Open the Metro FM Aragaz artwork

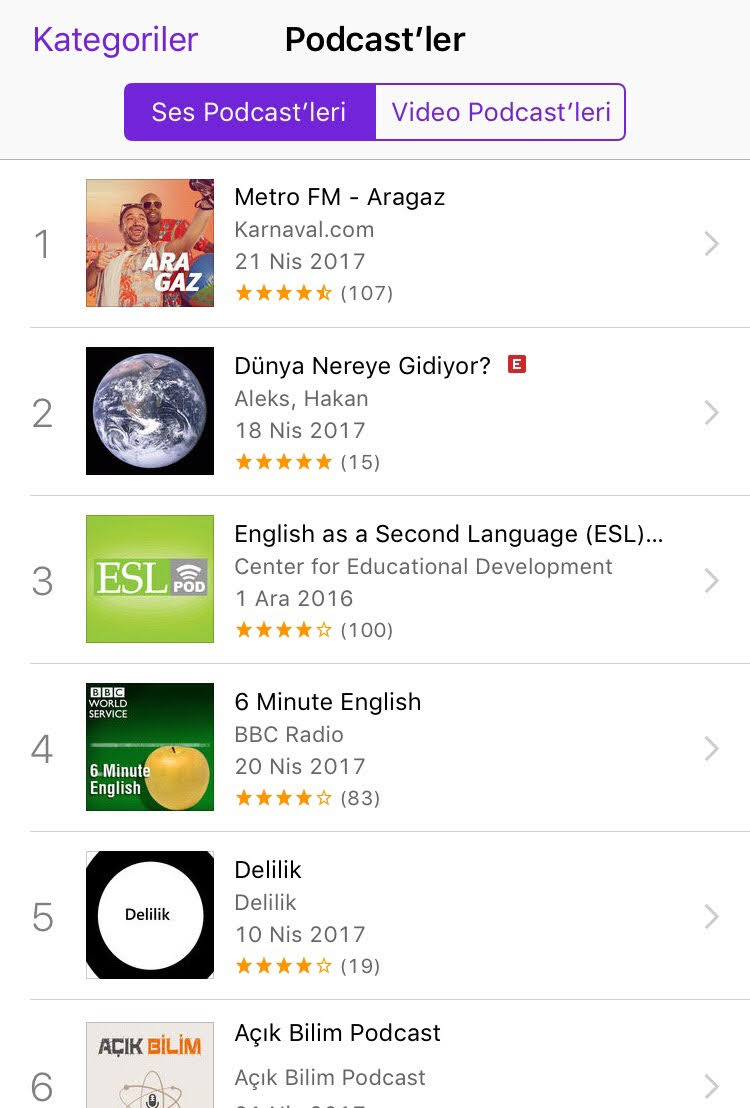coord(150,243)
